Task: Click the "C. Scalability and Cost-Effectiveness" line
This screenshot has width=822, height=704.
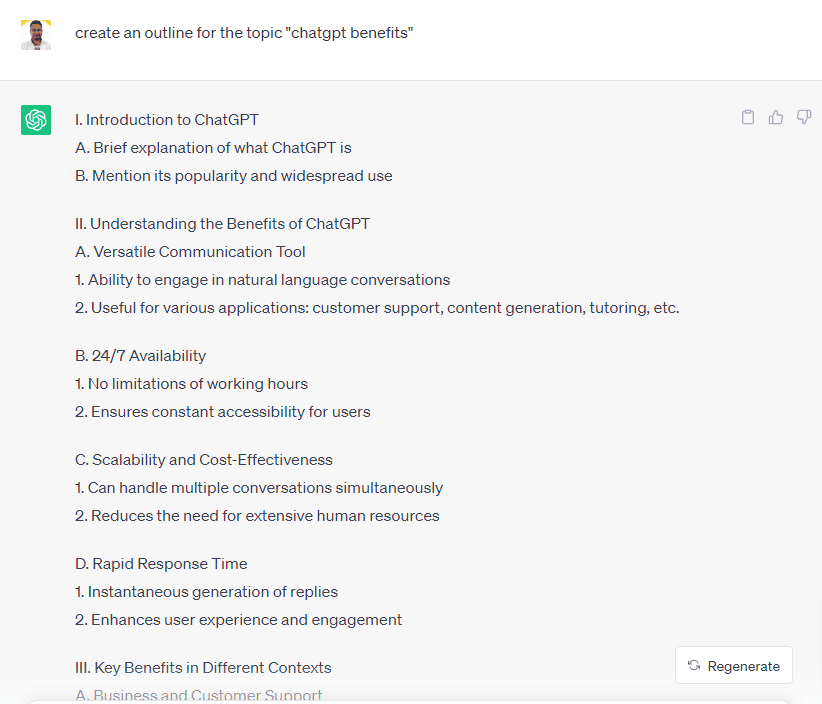Action: tap(204, 460)
